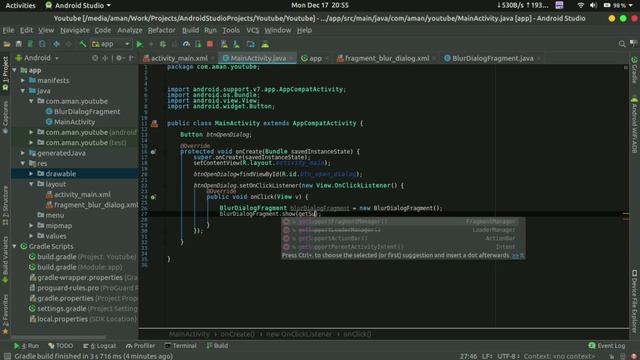
Task: Open the Logcat tool window
Action: point(100,346)
